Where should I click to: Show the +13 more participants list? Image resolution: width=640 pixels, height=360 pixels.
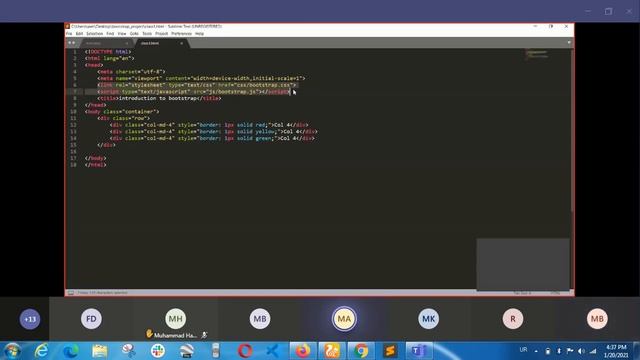(30, 319)
